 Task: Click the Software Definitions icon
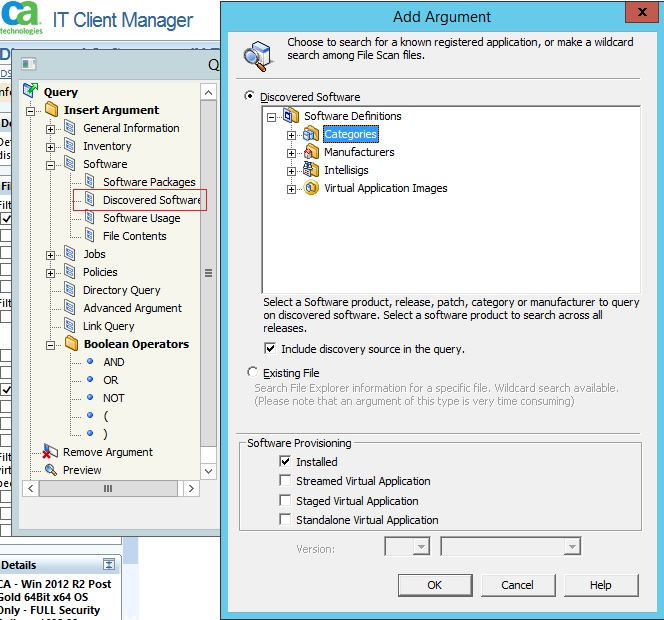click(x=291, y=115)
